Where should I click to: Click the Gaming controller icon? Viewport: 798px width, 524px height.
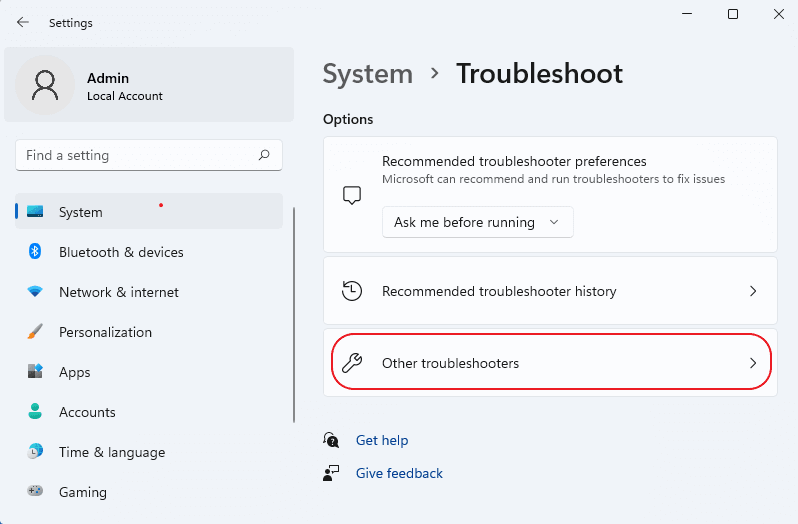pos(35,491)
